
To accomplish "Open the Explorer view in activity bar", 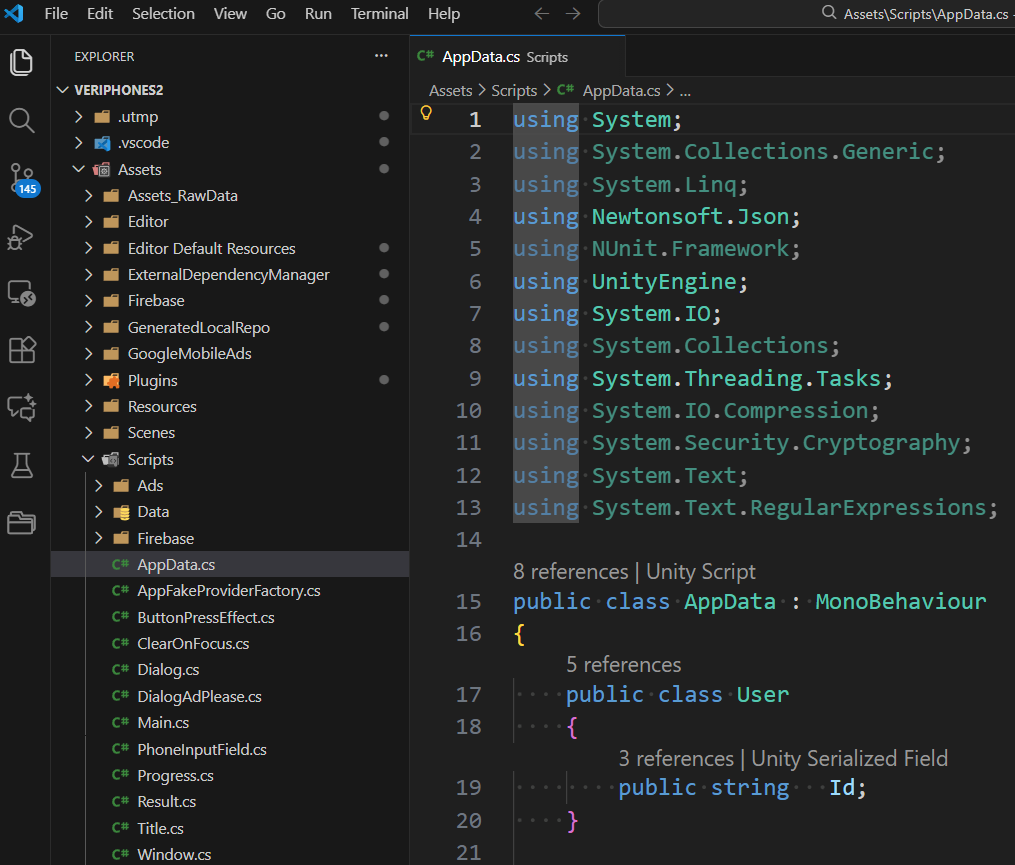I will pyautogui.click(x=21, y=62).
